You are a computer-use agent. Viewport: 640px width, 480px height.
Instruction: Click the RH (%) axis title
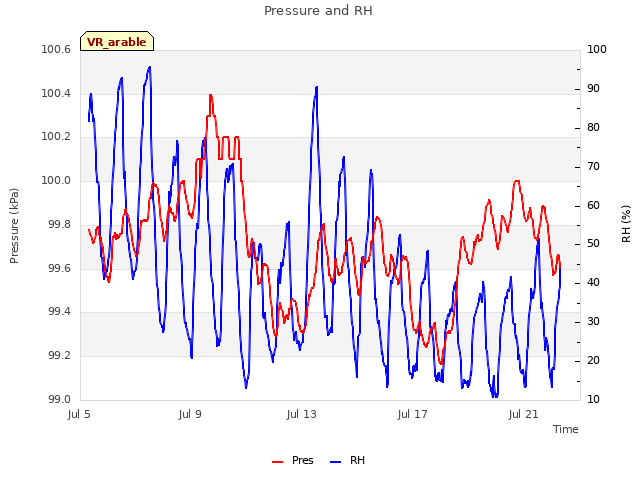626,224
